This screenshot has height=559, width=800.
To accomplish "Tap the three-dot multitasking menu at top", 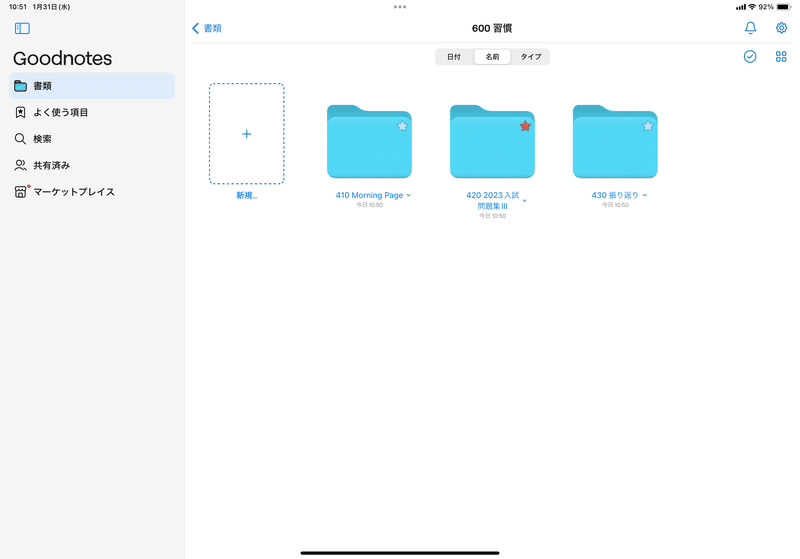I will point(400,7).
